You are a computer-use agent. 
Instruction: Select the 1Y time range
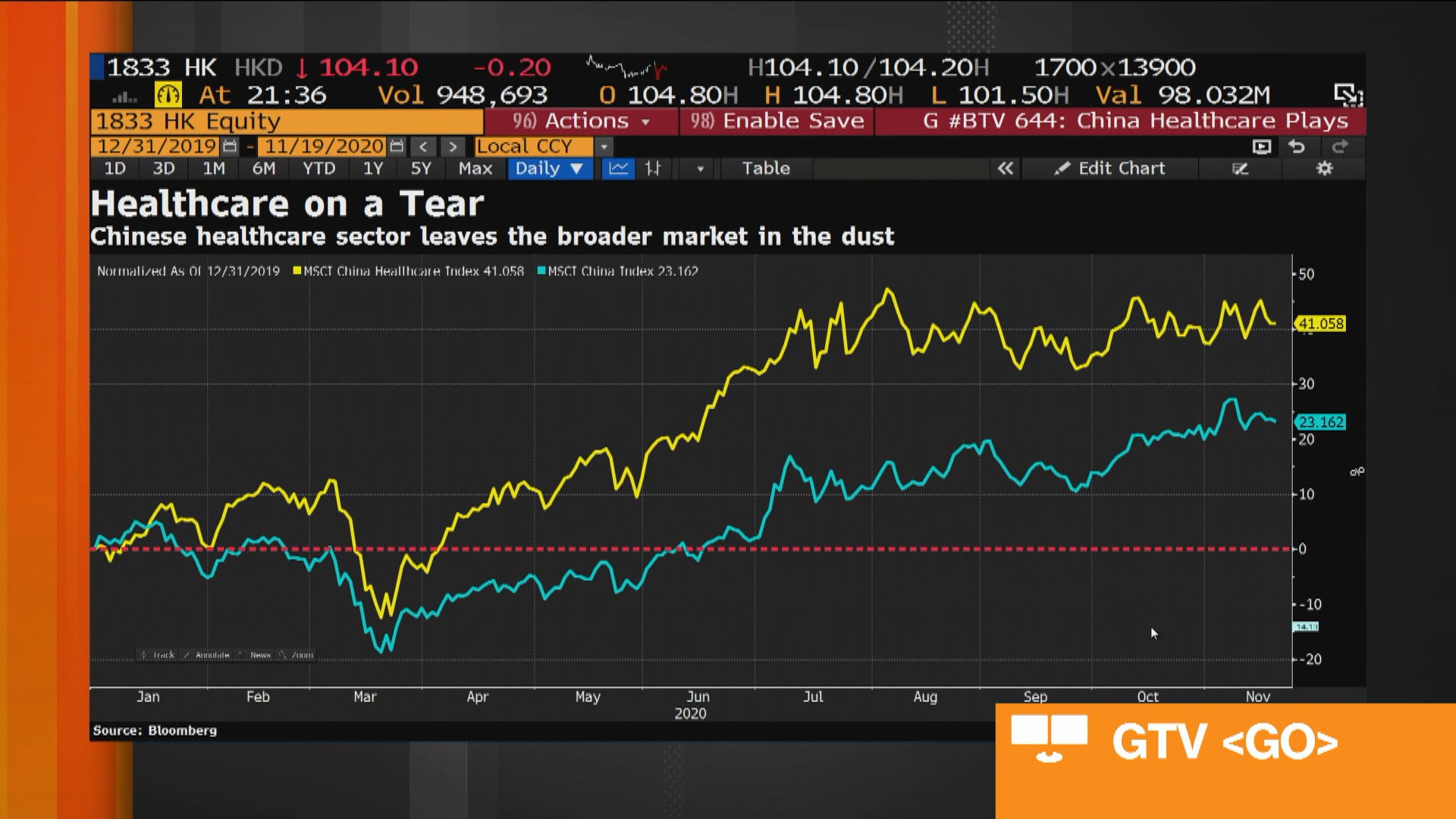[x=373, y=168]
